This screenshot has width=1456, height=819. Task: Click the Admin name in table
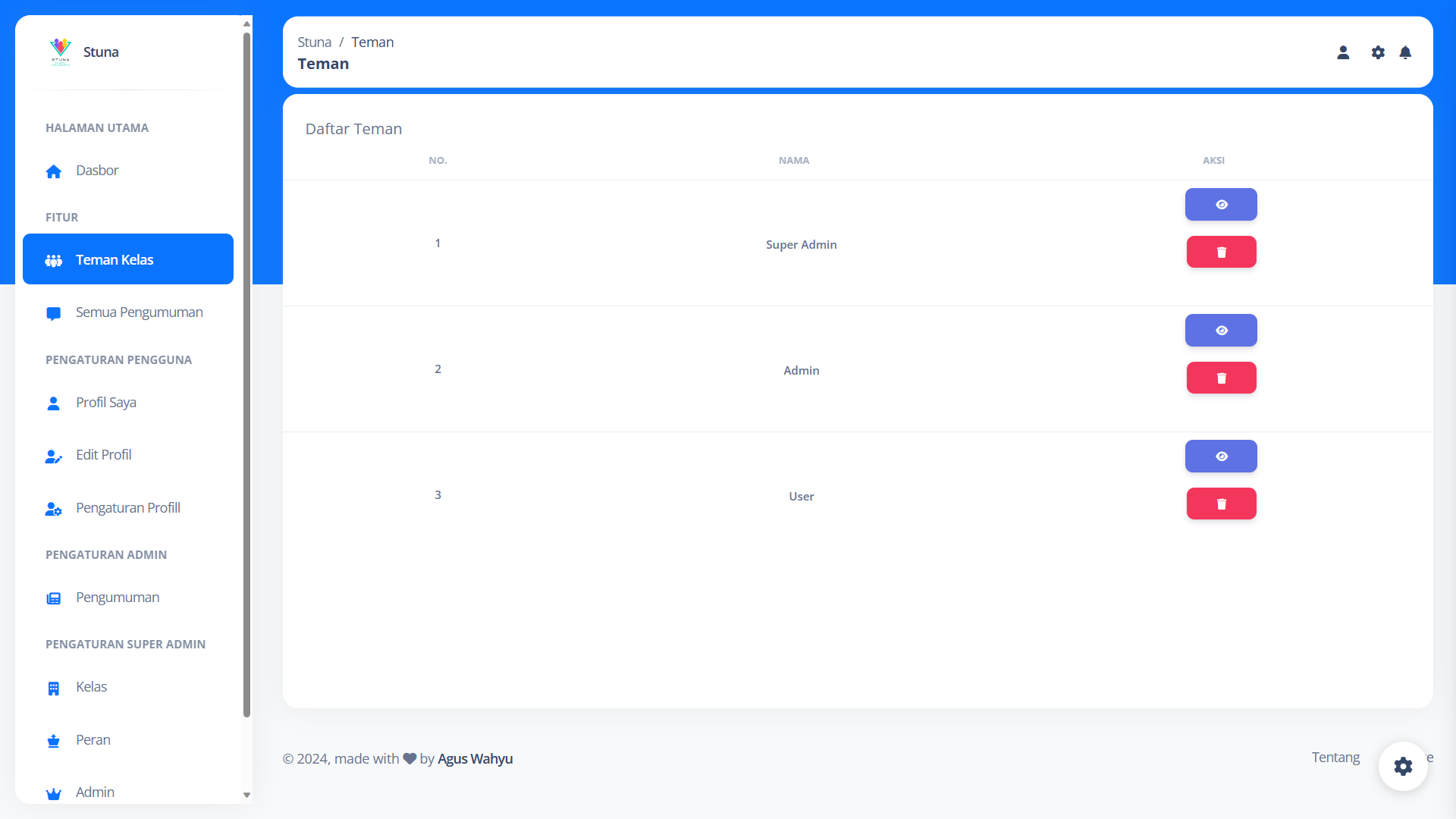[x=801, y=371]
